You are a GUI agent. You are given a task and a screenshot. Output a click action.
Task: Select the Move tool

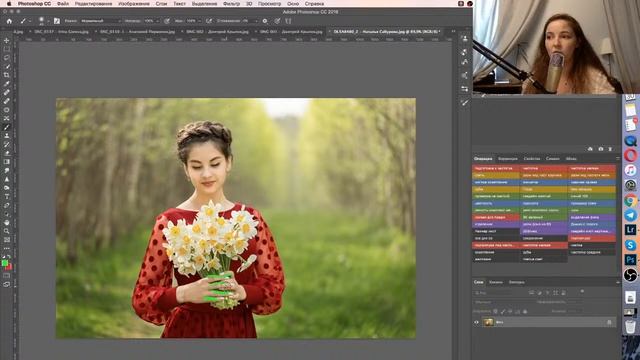point(7,40)
